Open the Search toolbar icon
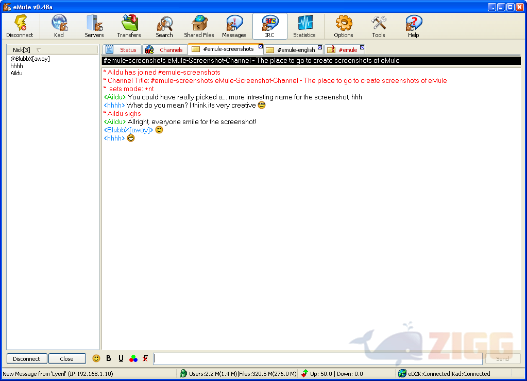 [164, 26]
